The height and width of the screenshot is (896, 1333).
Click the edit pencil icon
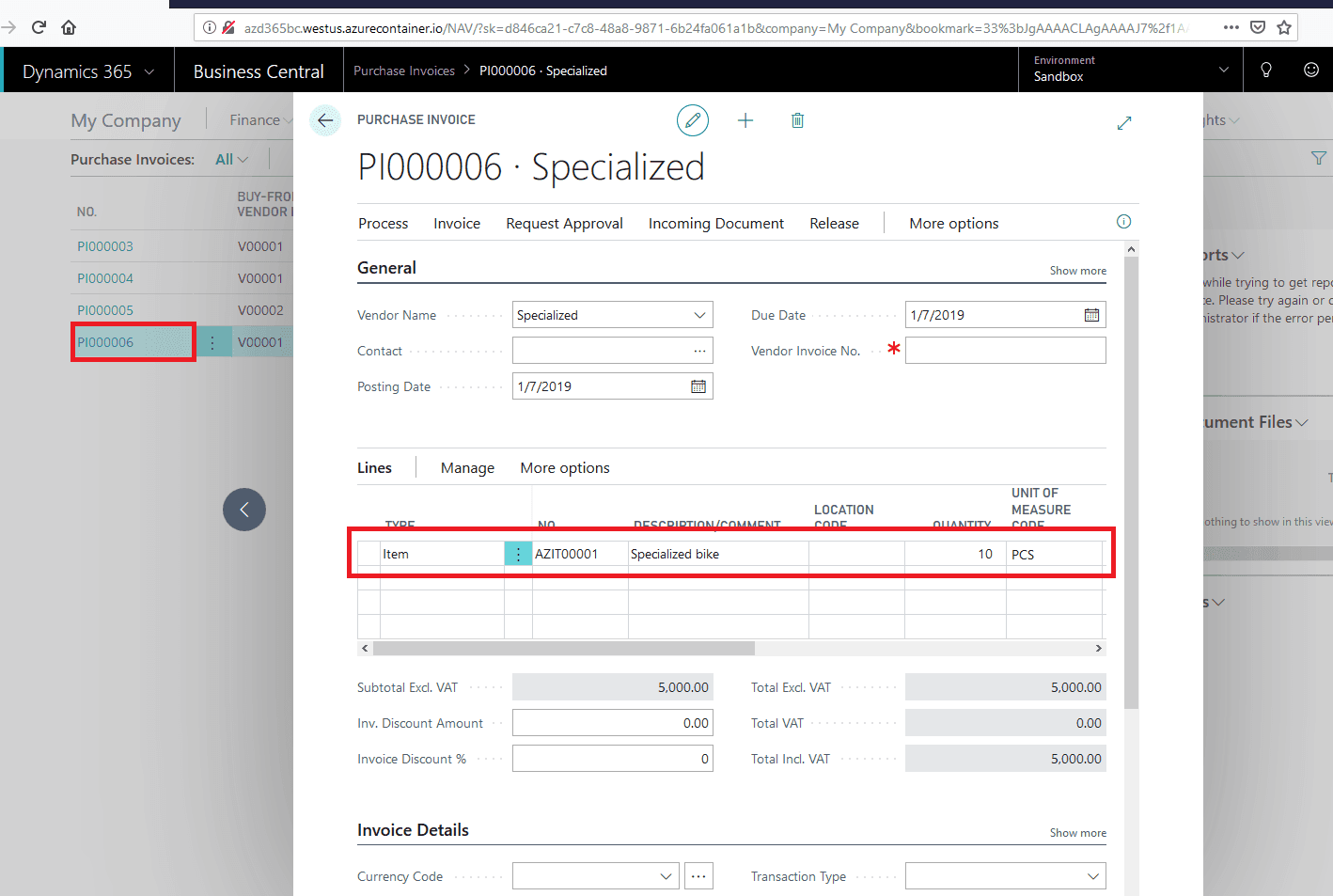[693, 120]
